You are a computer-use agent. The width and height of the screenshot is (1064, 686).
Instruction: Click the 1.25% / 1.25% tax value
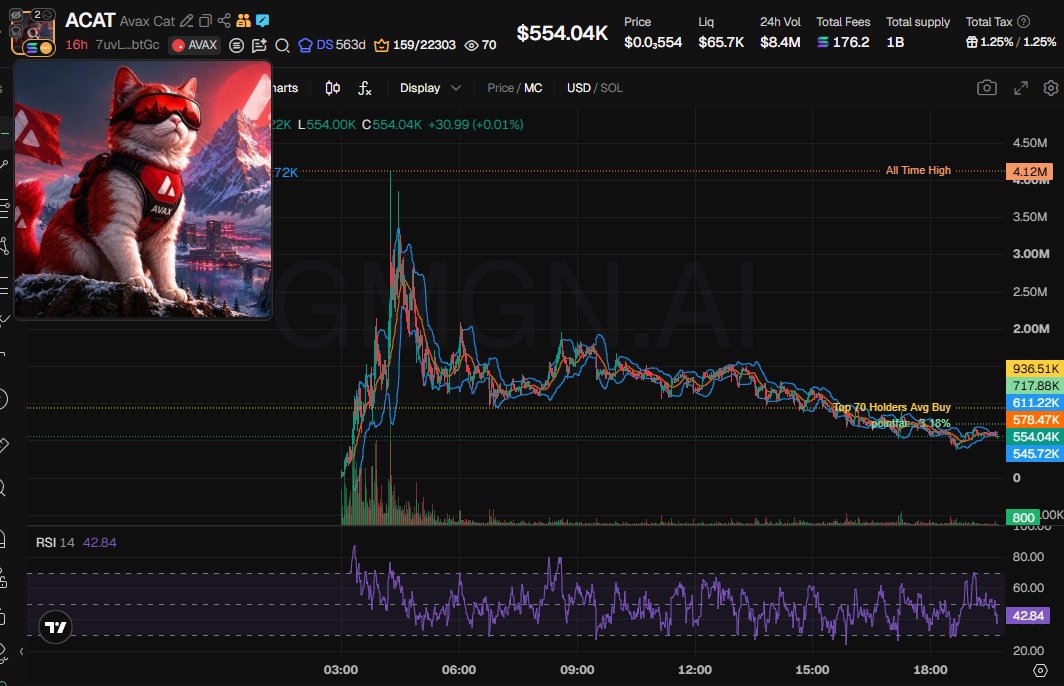point(1018,42)
